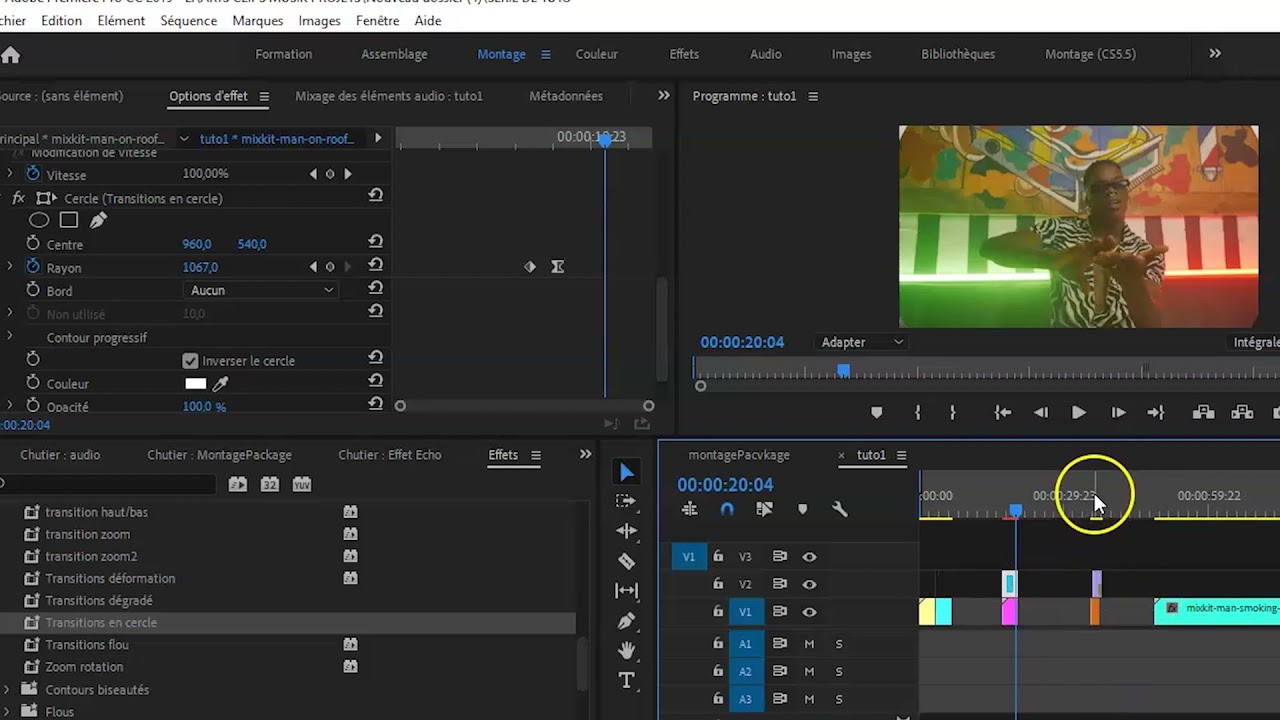The image size is (1280, 720).
Task: Filter by accelerated effects
Action: tap(237, 484)
